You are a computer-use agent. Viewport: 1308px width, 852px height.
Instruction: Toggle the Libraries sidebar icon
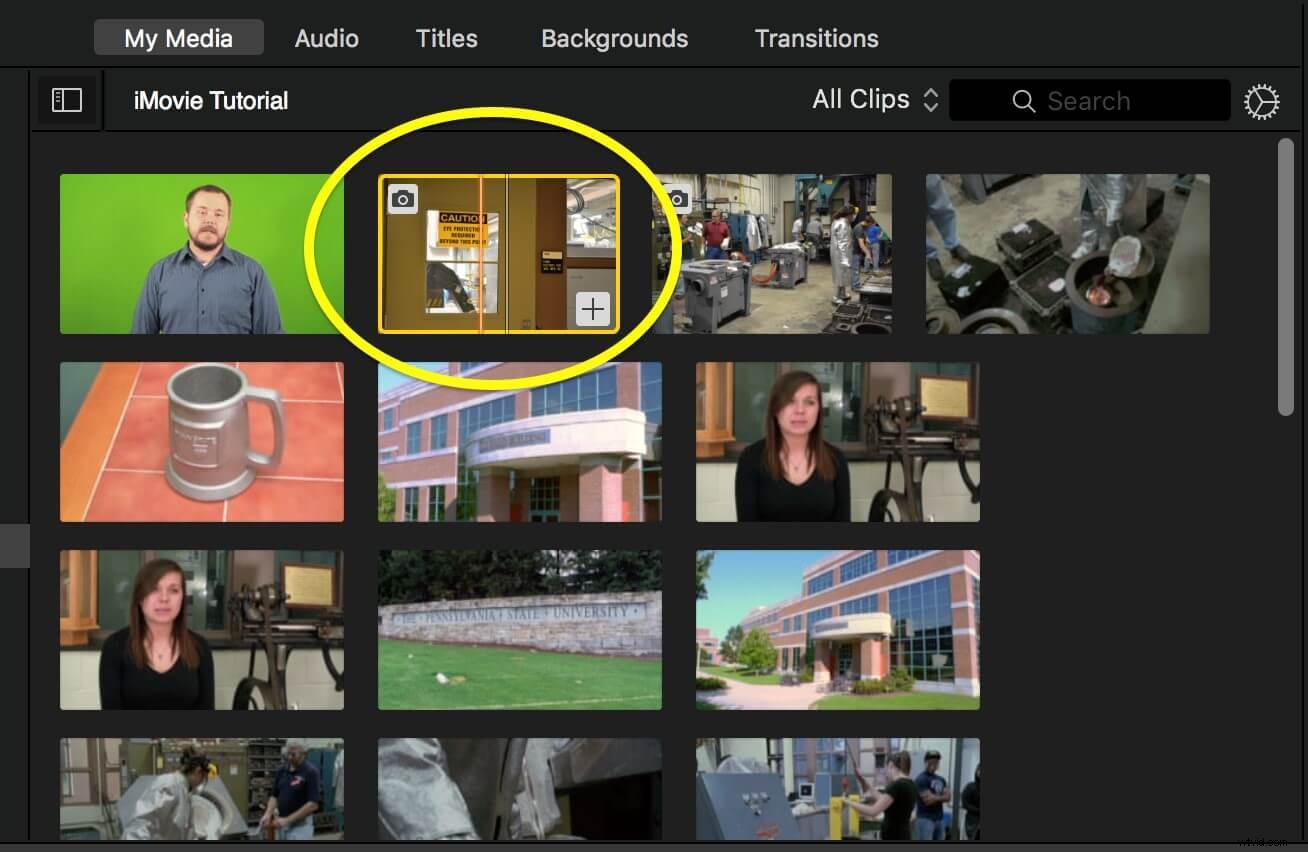(x=66, y=99)
